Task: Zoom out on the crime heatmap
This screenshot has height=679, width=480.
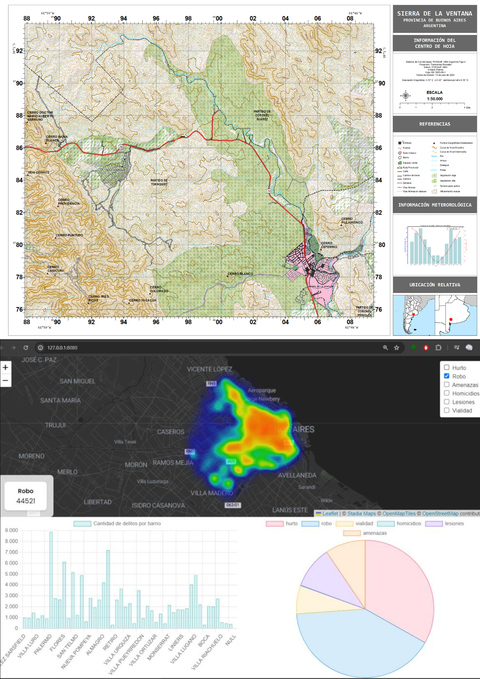Action: [5, 381]
